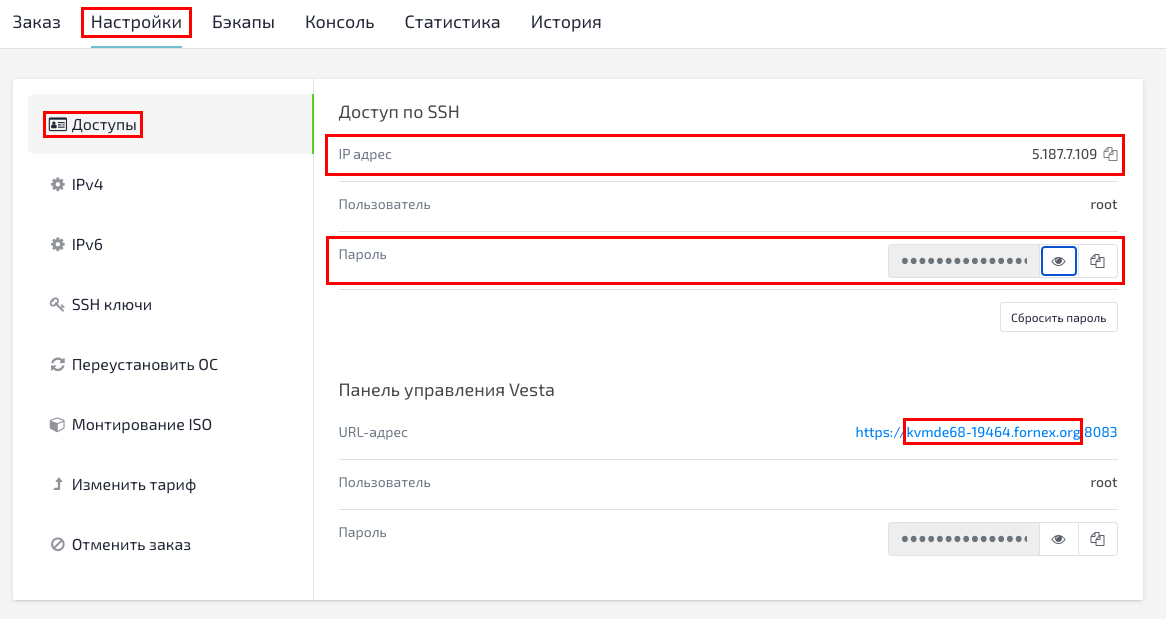Click the Панель управления Vesta heading

coord(446,390)
